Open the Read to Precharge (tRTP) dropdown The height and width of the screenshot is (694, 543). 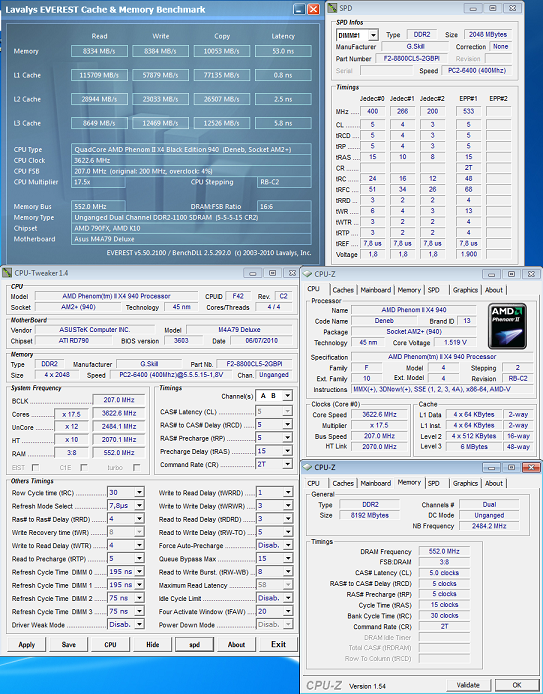(x=139, y=559)
